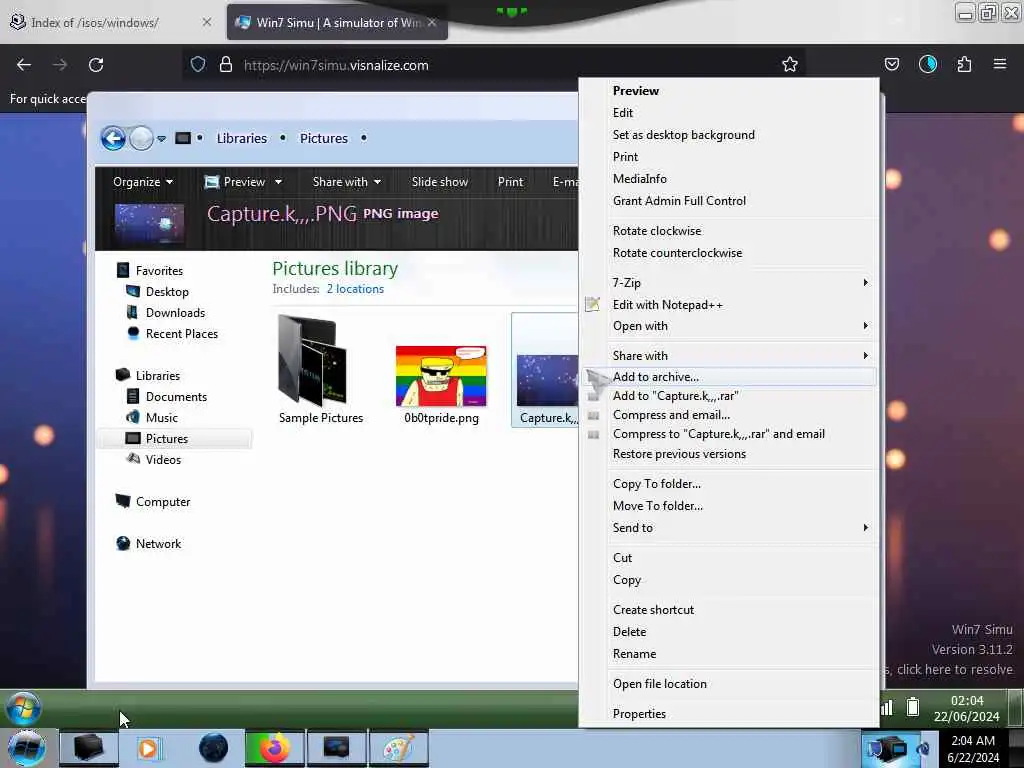Open Firefox from host taskbar
The width and height of the screenshot is (1024, 768).
pos(274,748)
